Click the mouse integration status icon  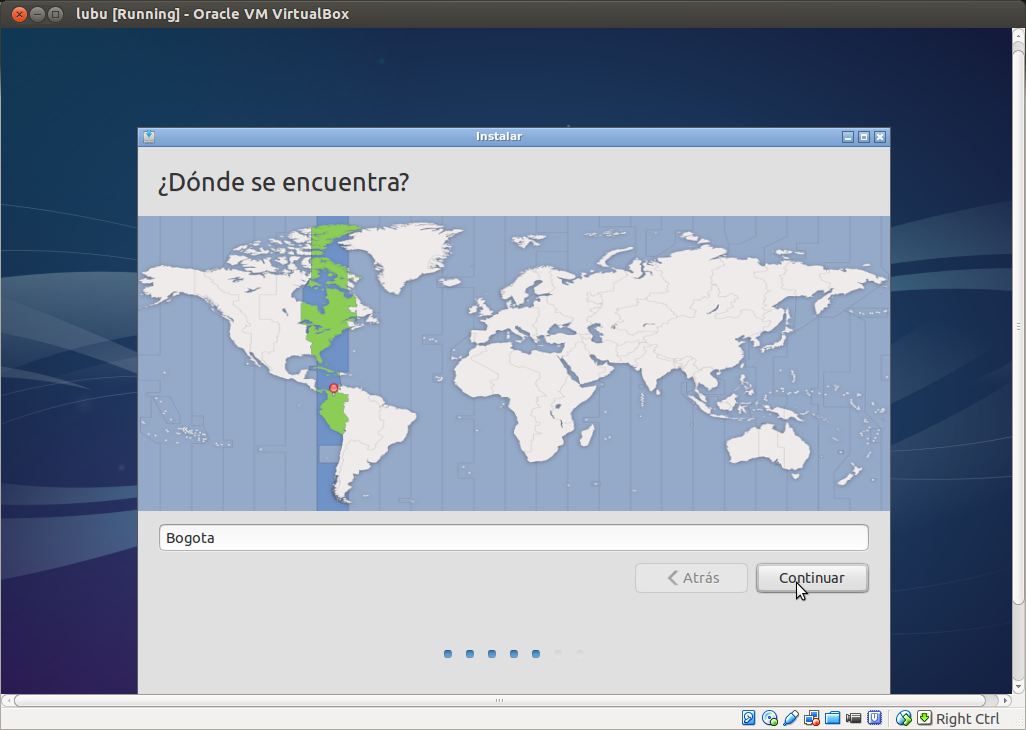tap(904, 718)
